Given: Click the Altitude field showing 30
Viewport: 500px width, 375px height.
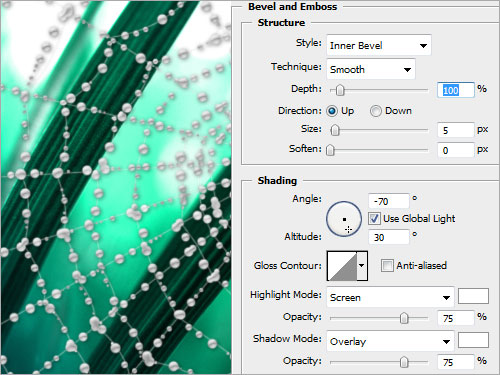Looking at the screenshot, I should point(389,237).
